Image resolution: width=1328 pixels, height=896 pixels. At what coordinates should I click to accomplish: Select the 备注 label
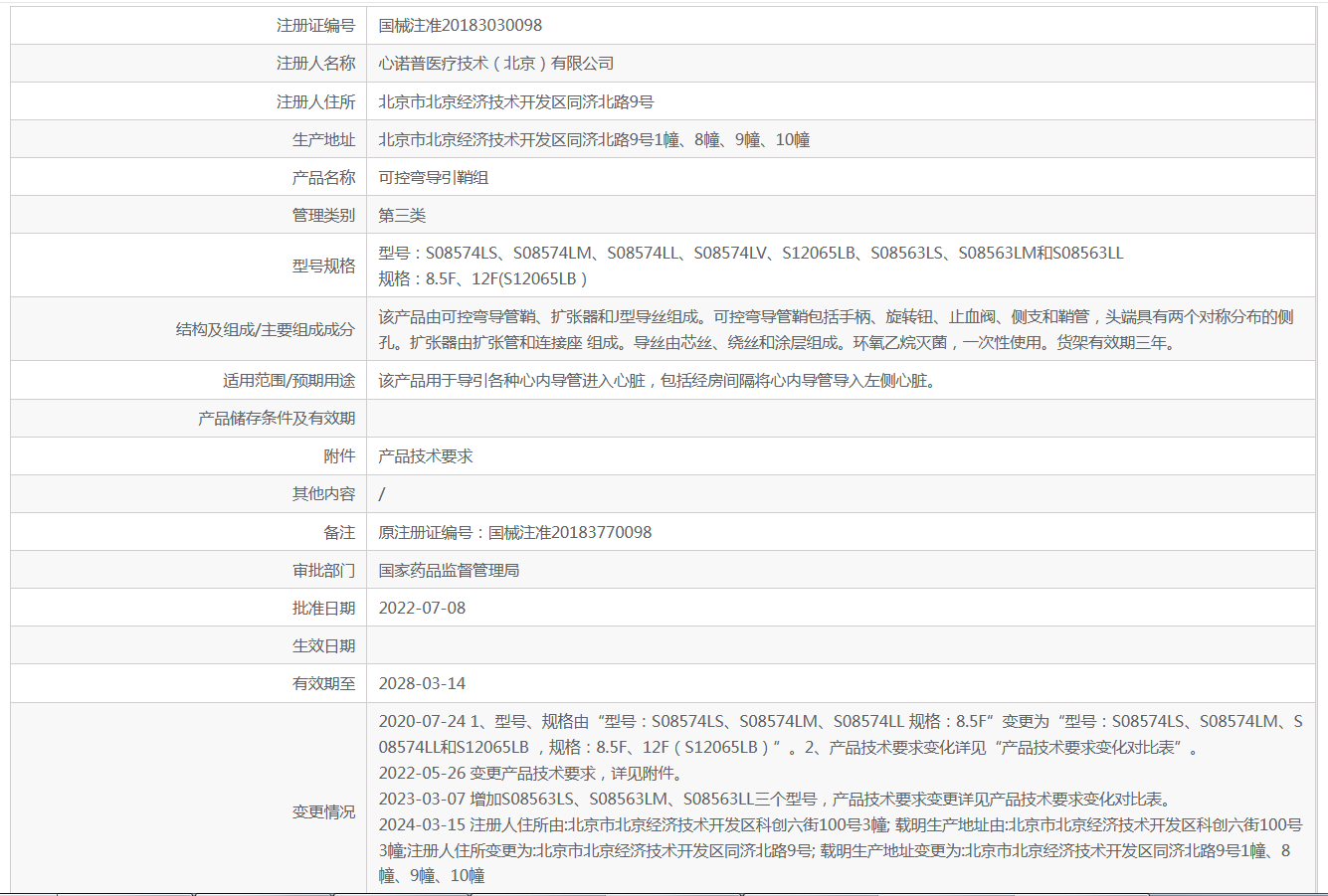click(339, 532)
